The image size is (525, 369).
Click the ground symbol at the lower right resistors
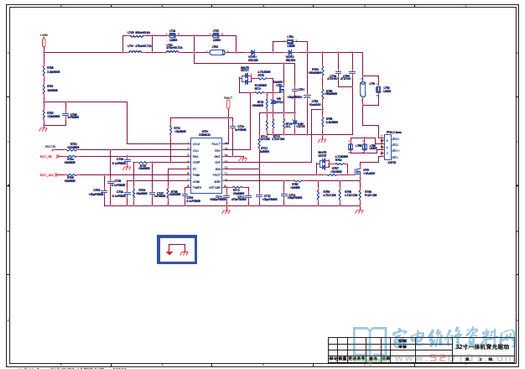[360, 211]
